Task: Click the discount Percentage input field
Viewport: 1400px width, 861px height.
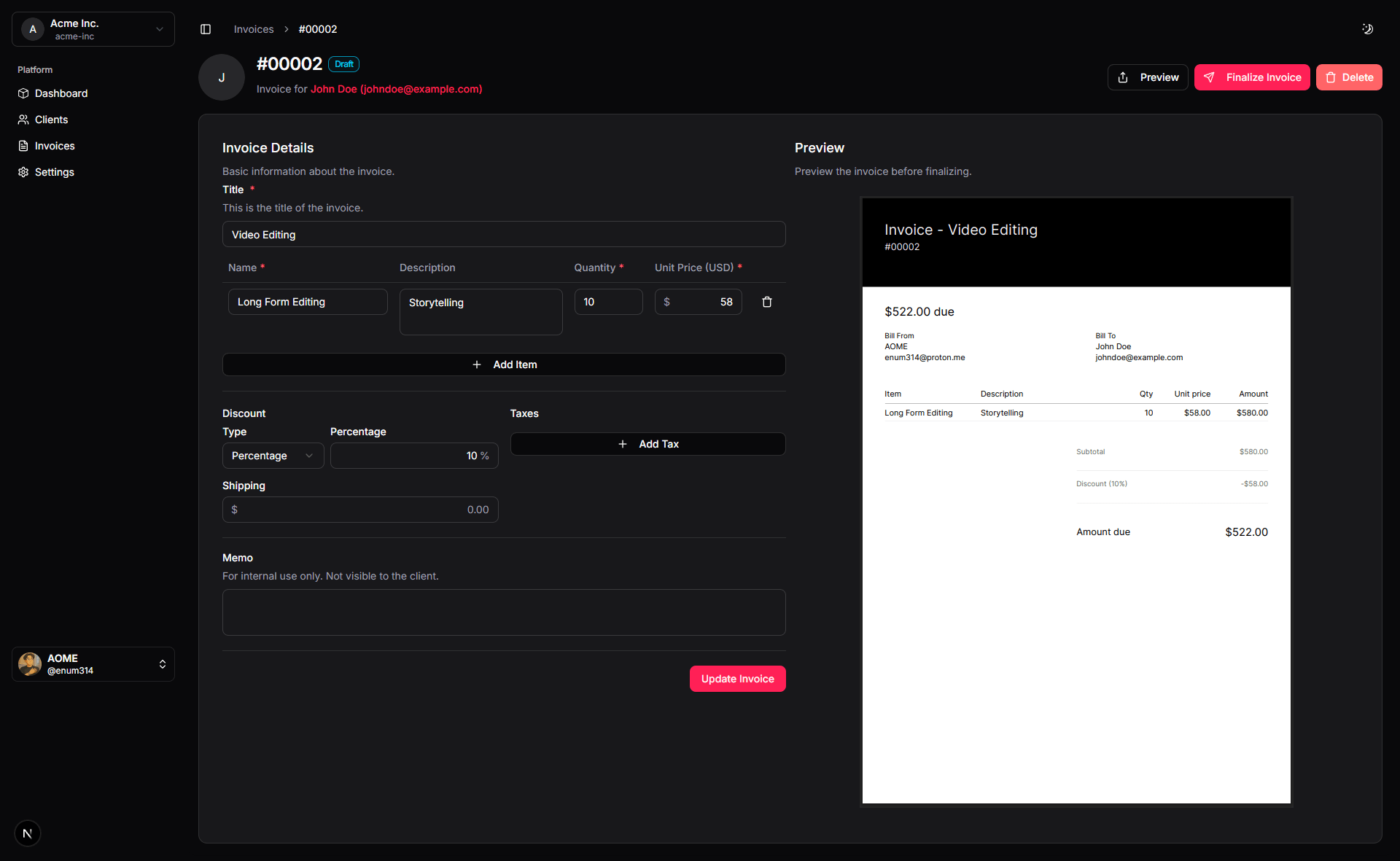Action: [414, 456]
